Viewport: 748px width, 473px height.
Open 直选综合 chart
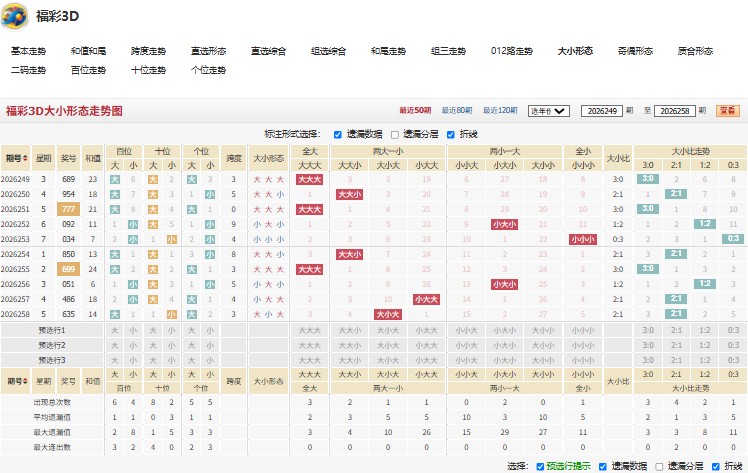coord(269,51)
